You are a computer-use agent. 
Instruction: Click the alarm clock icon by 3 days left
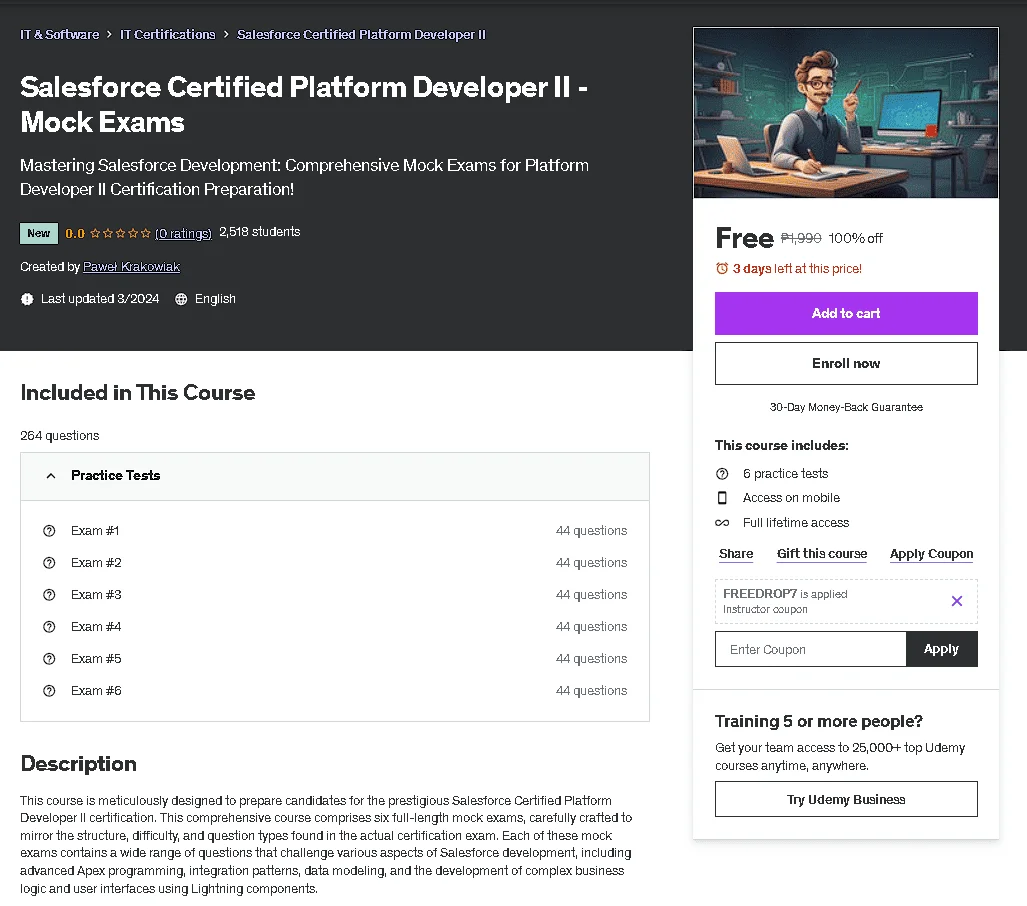point(722,268)
